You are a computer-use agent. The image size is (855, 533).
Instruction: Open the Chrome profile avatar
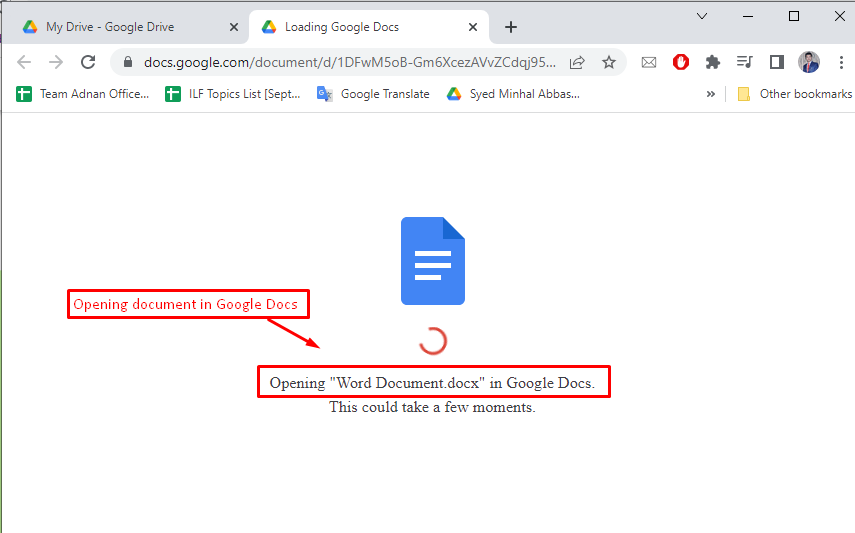(809, 62)
